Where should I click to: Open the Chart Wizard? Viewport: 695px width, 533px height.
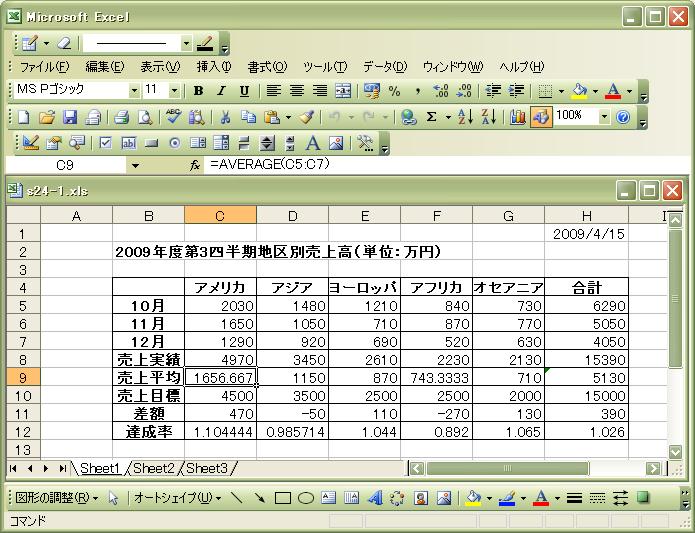[517, 117]
